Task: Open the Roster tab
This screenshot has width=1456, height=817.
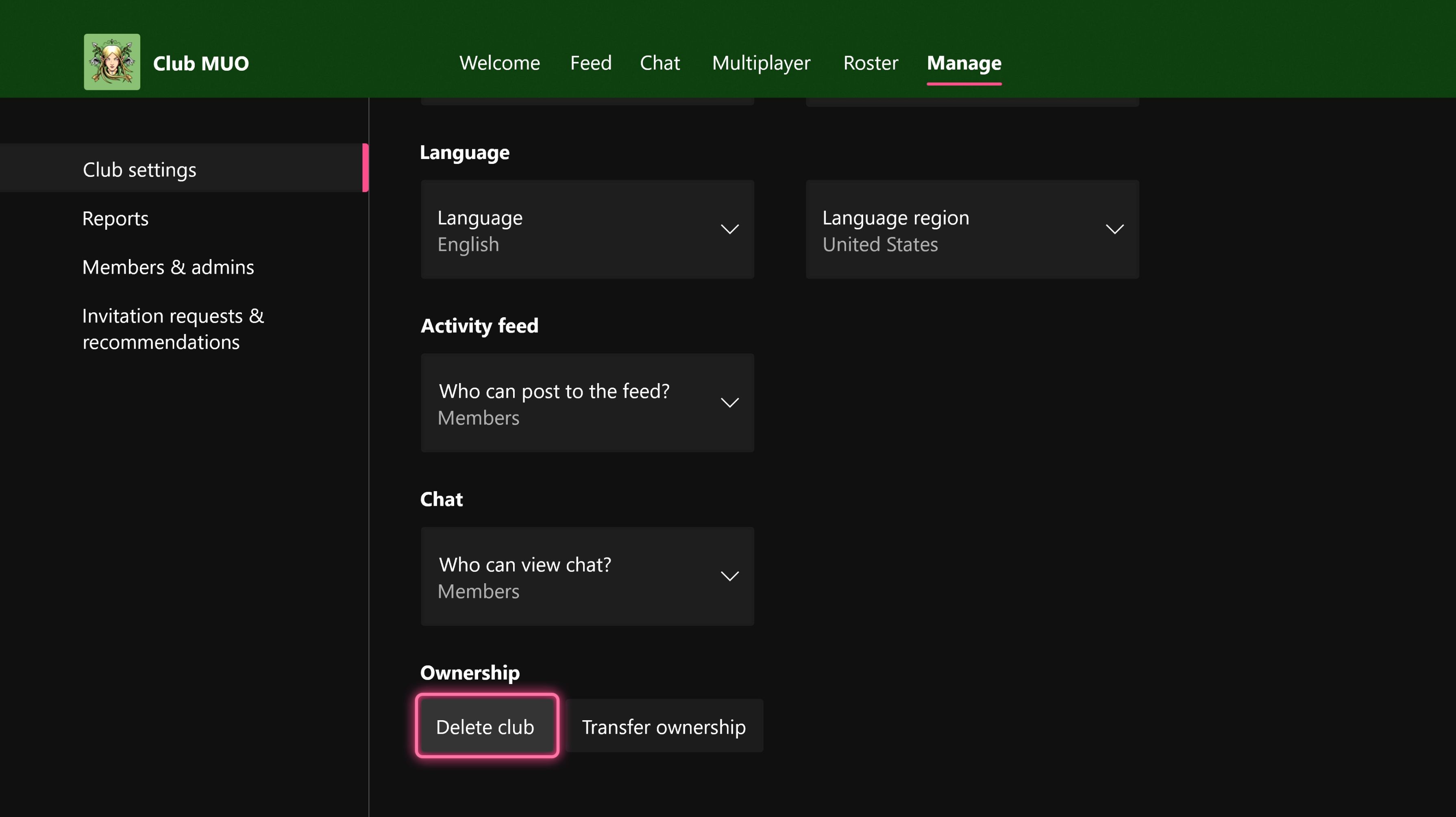Action: 870,63
